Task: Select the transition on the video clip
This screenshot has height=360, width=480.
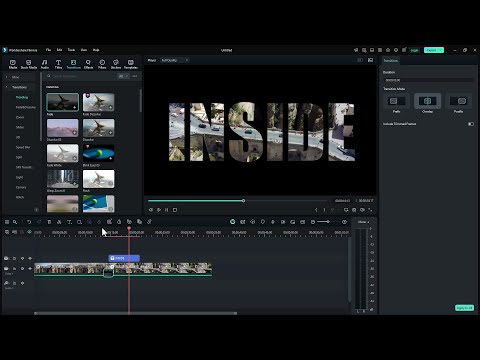Action: (x=108, y=273)
